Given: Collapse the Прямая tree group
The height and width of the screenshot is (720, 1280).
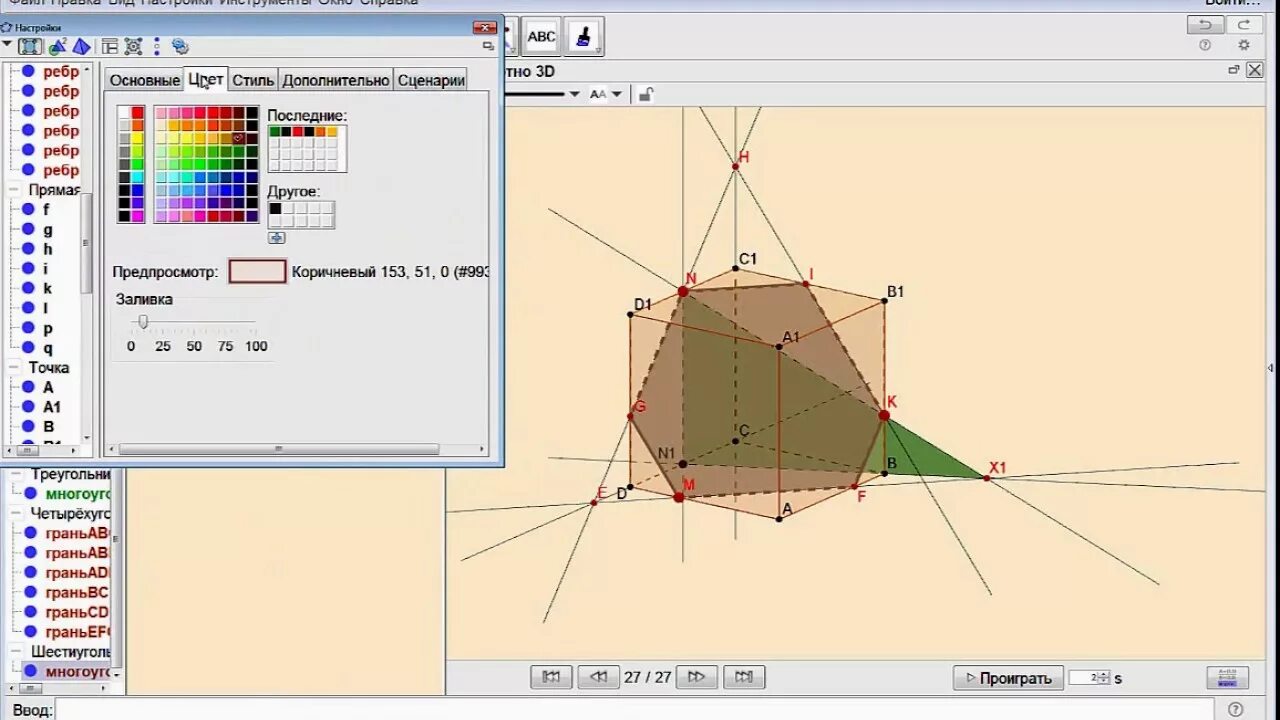Looking at the screenshot, I should pyautogui.click(x=15, y=189).
